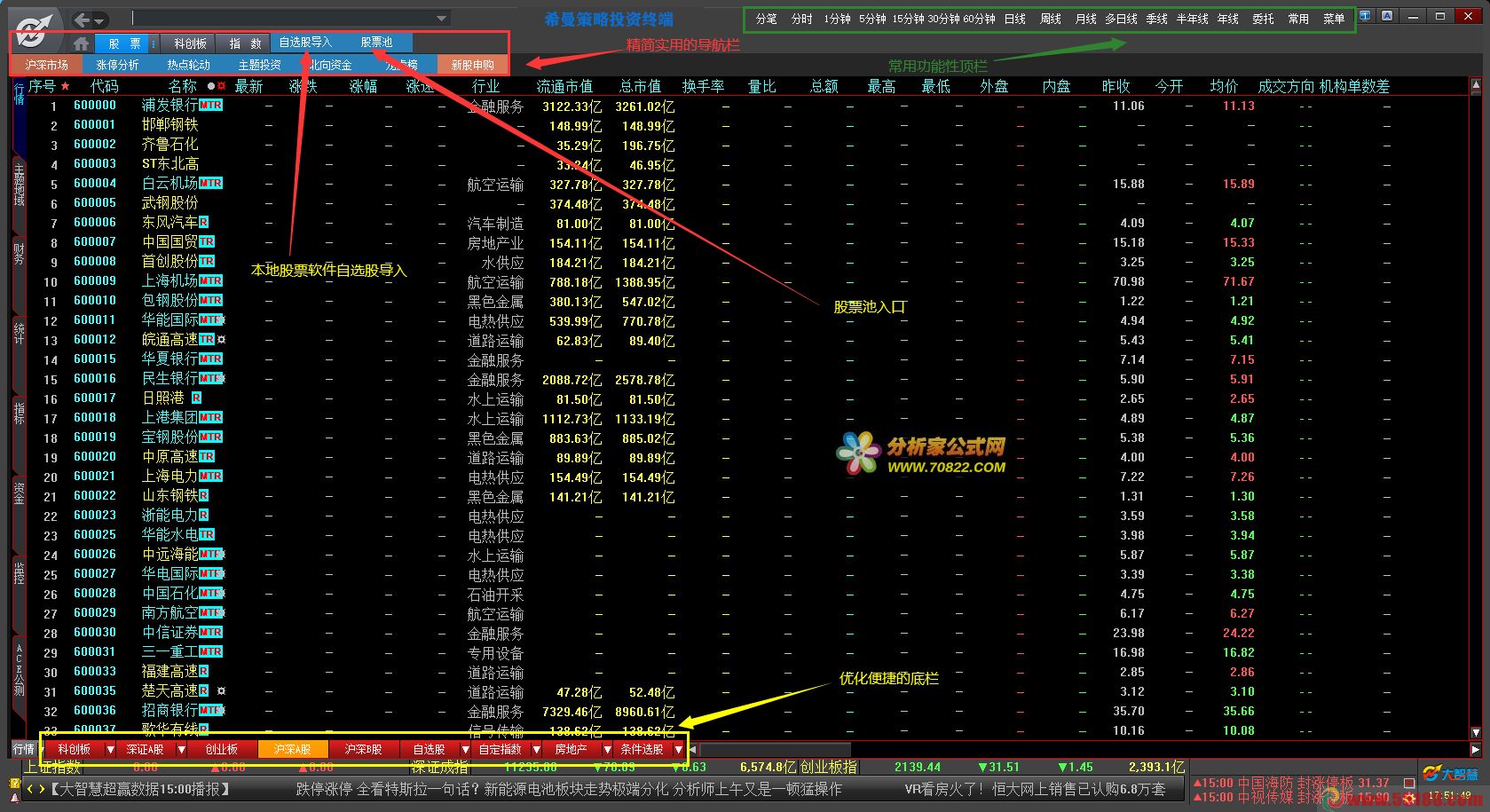1490x812 pixels.
Task: Open the dotted options menu next to 股票
Action: tap(154, 43)
